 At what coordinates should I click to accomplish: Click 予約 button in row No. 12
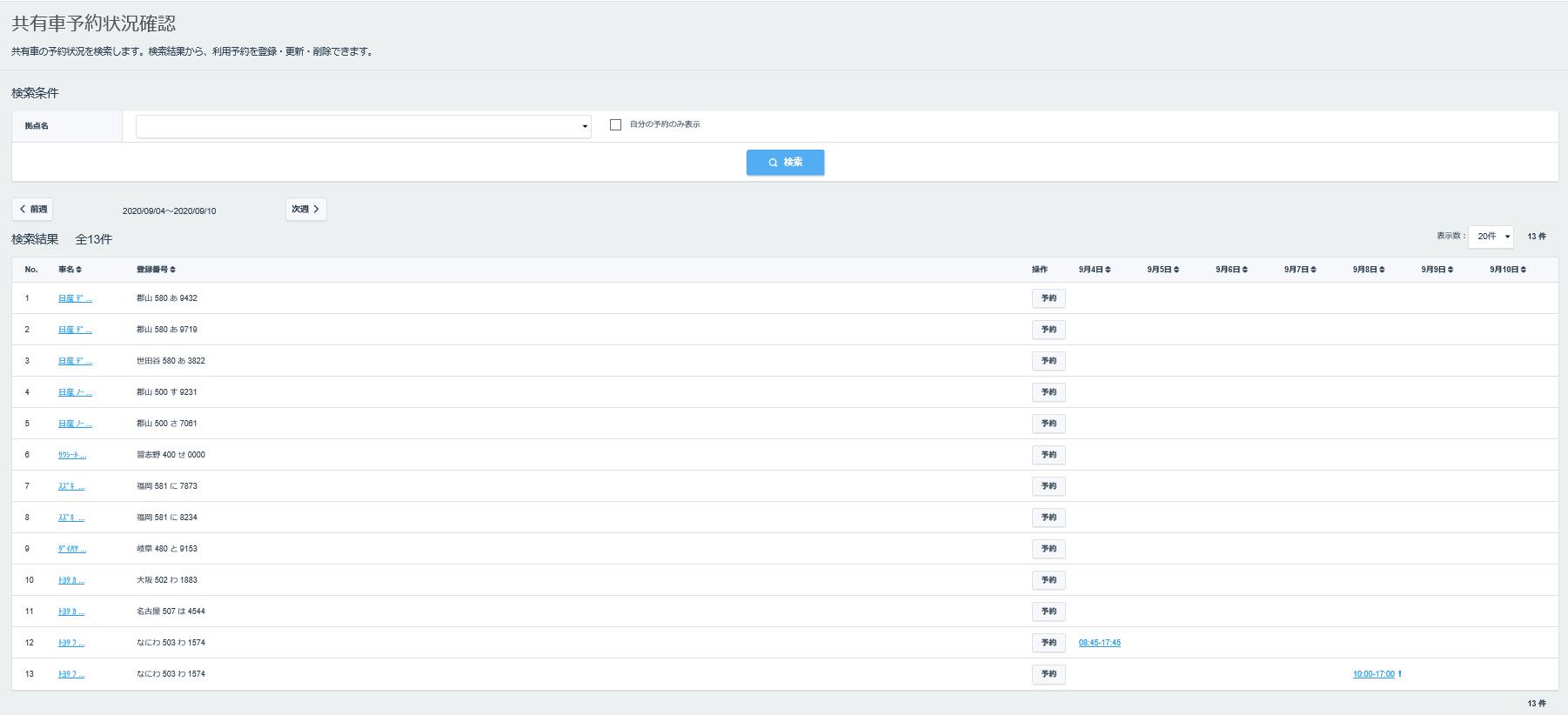pos(1049,643)
